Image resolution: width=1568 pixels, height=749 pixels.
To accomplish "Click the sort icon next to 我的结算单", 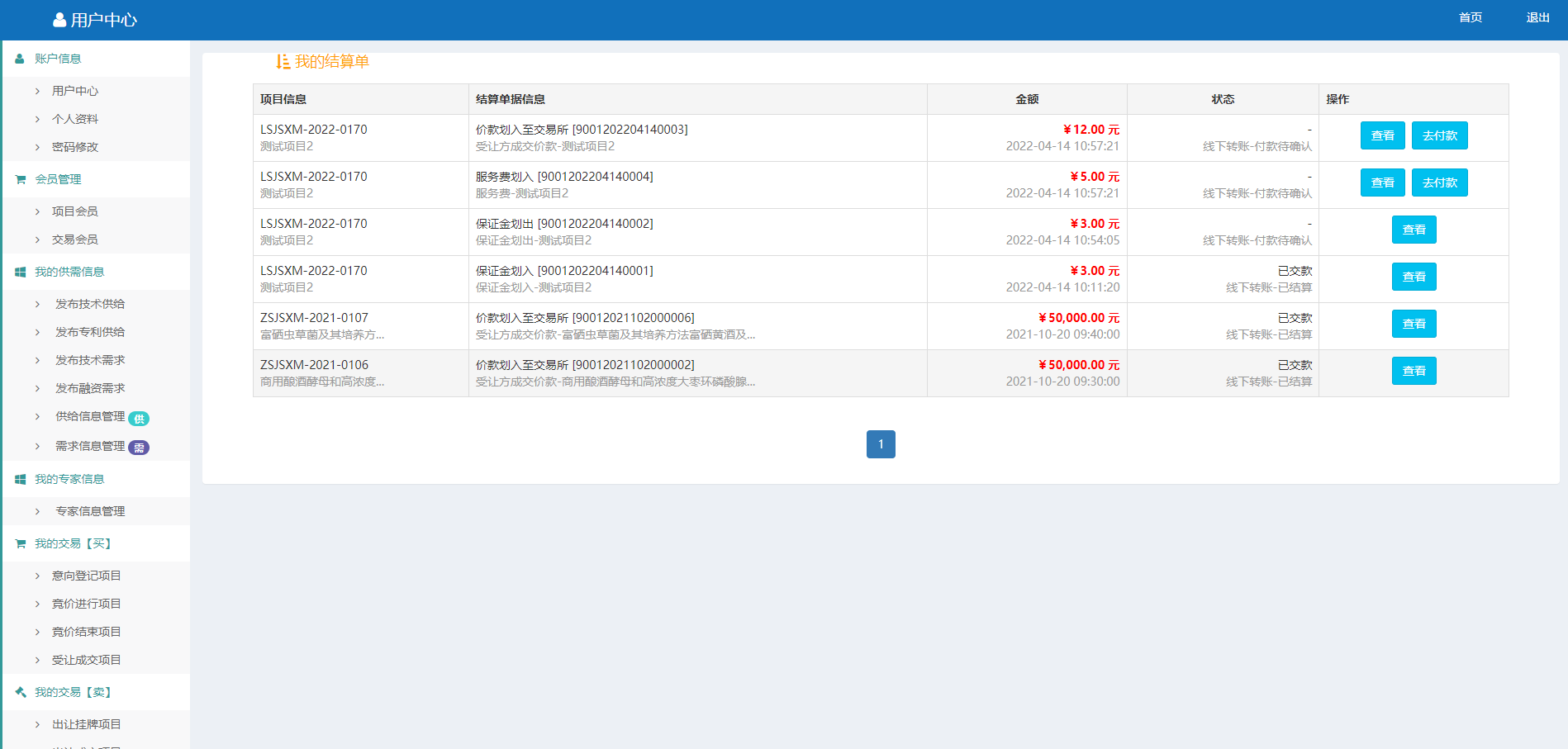I will point(283,61).
